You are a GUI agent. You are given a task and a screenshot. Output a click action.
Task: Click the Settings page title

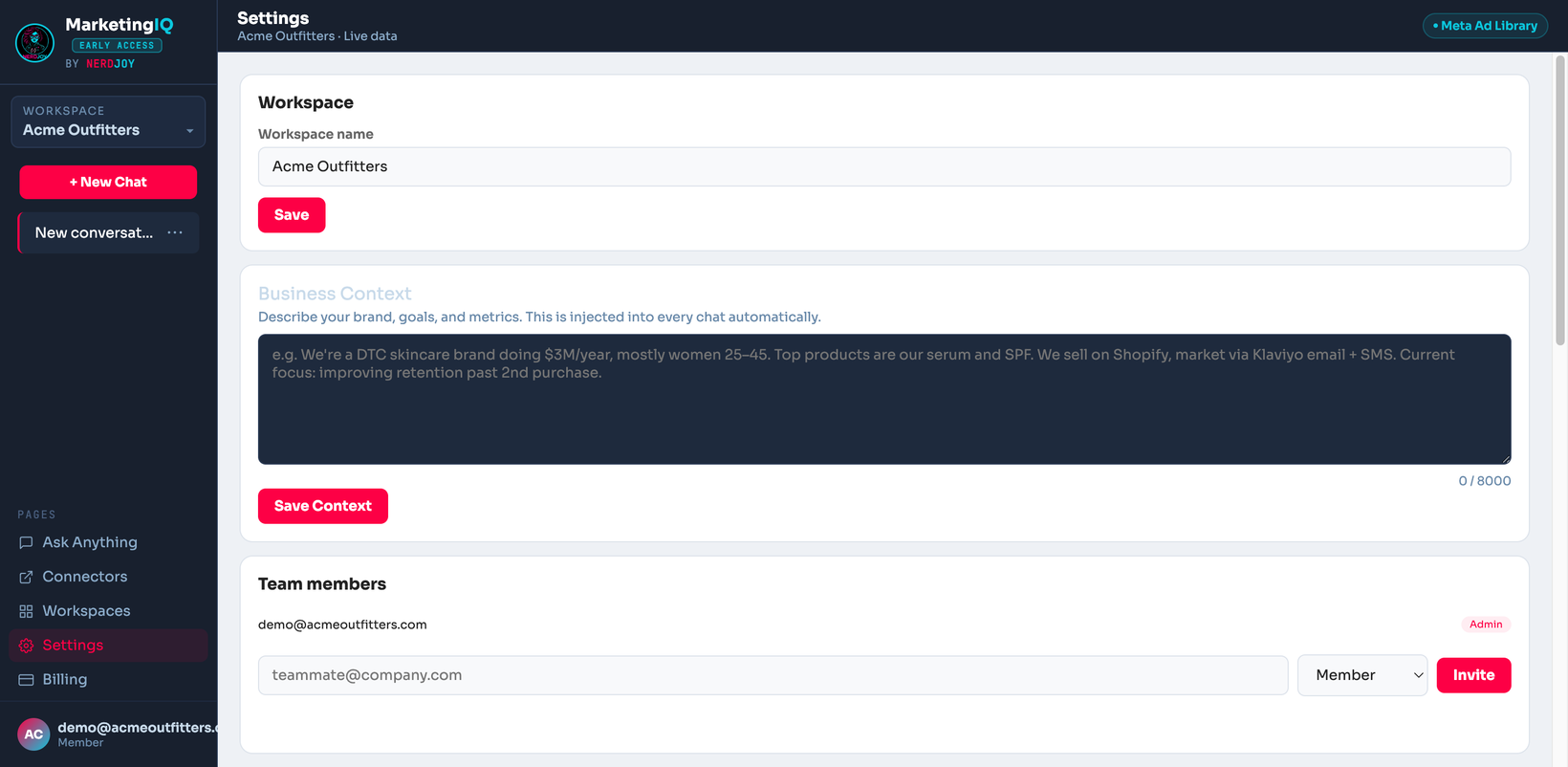pos(272,18)
